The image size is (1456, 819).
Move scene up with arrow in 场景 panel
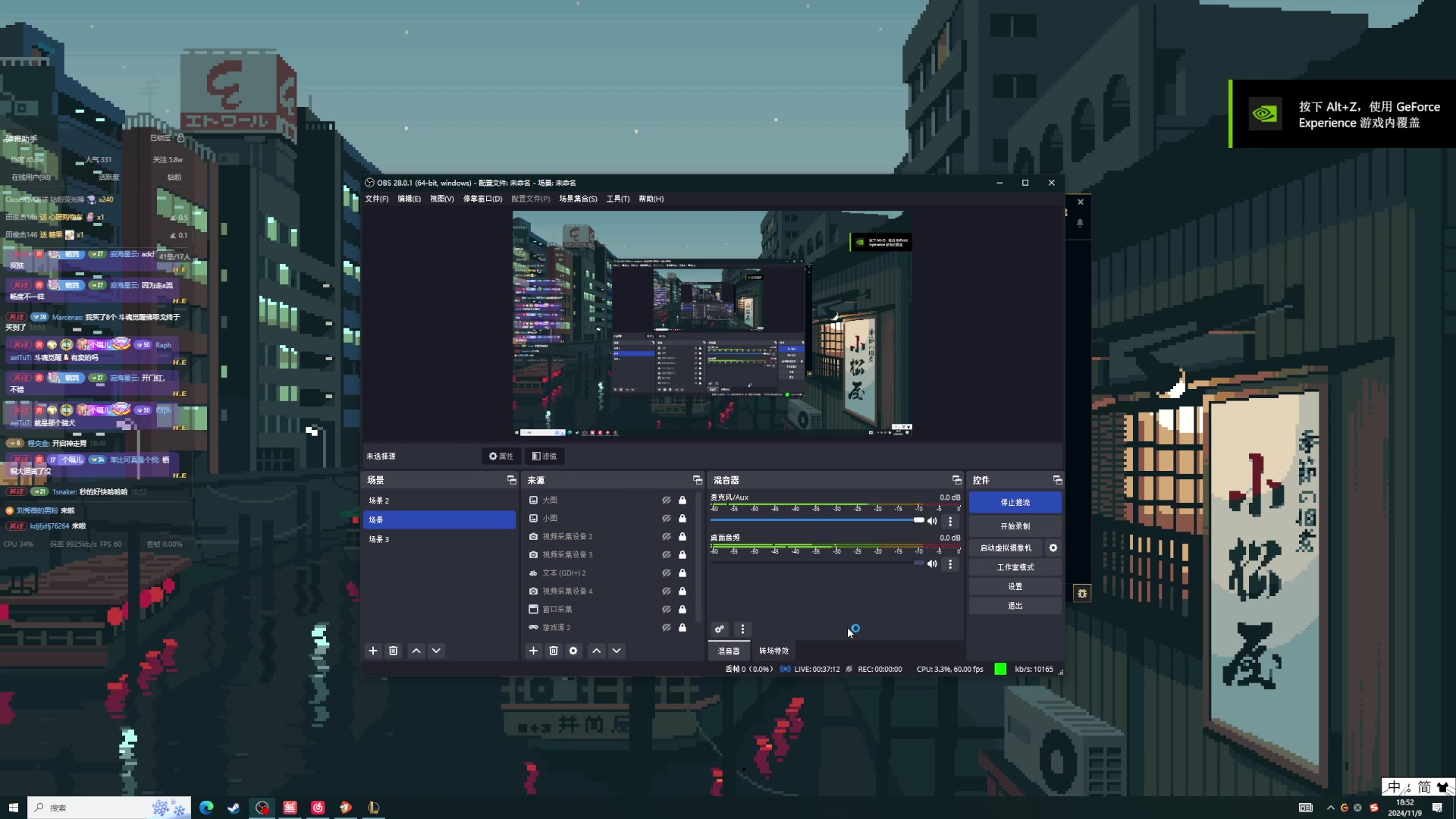416,651
